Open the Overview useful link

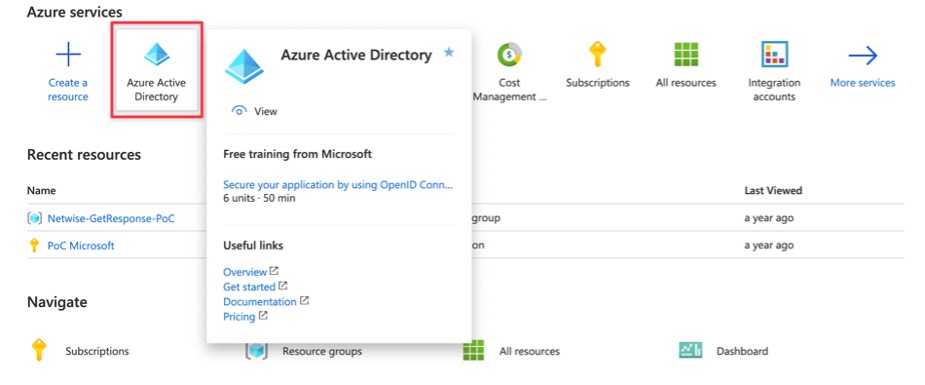(x=245, y=272)
